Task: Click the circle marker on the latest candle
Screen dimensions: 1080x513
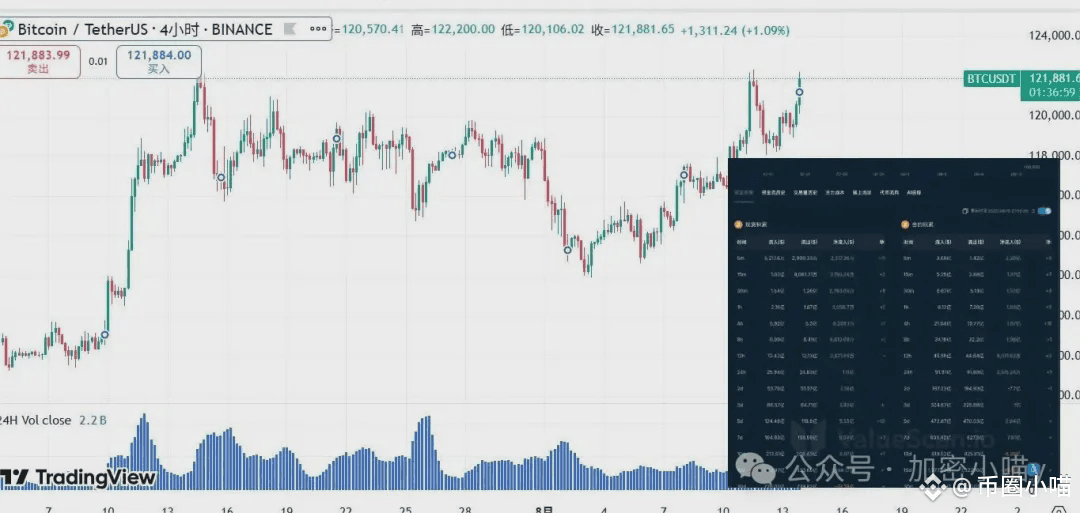Action: [x=799, y=92]
